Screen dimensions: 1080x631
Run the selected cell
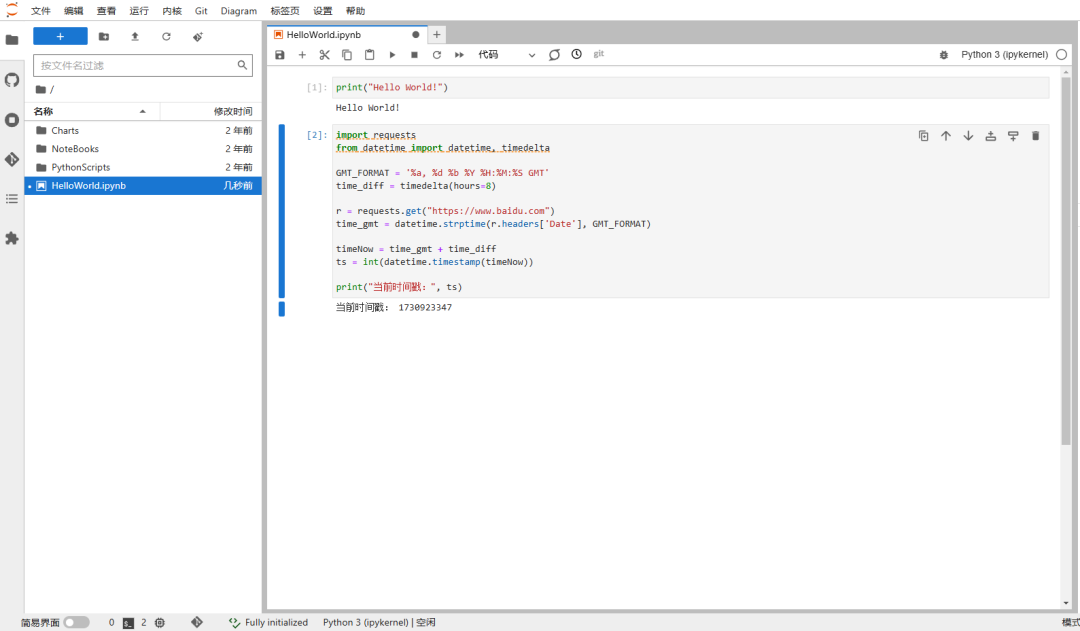pos(392,54)
